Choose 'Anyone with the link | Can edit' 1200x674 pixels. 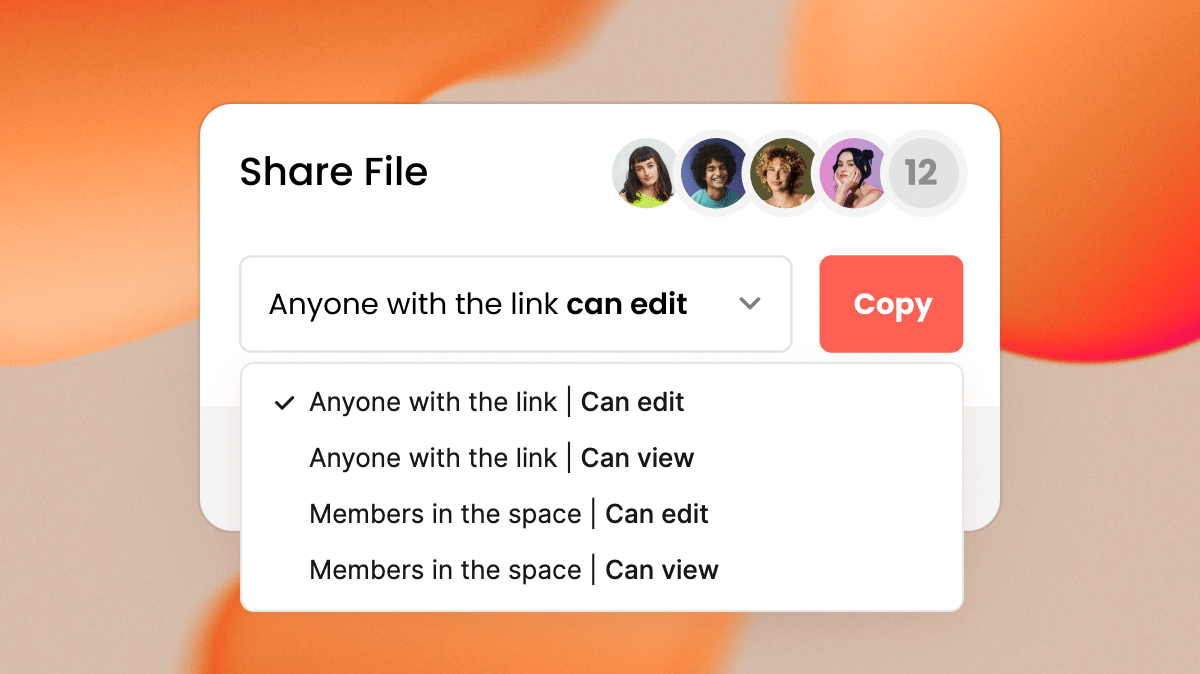(497, 402)
